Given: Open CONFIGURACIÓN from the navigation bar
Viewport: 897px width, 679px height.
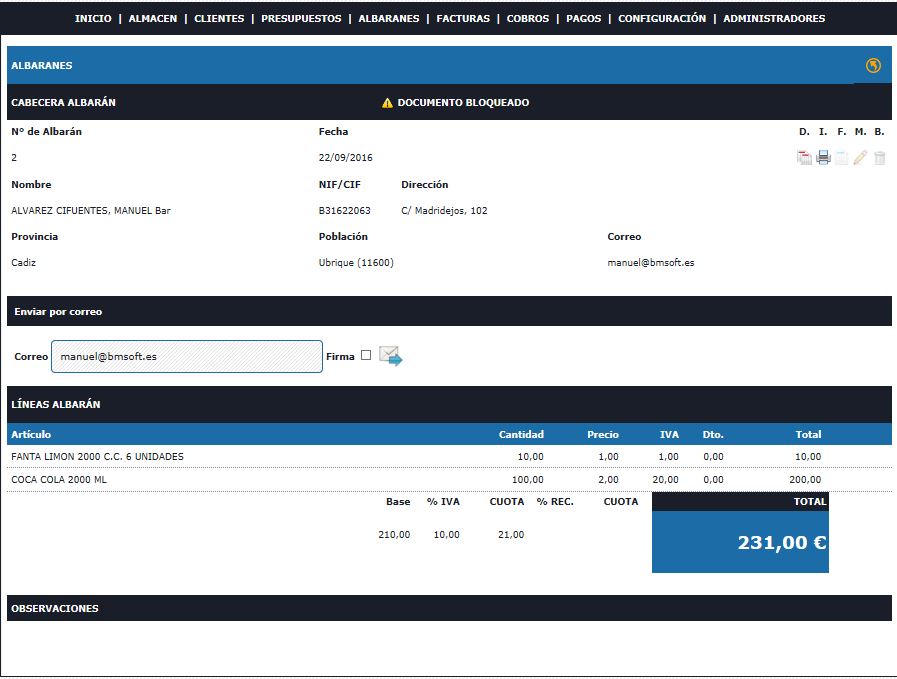Looking at the screenshot, I should point(661,19).
